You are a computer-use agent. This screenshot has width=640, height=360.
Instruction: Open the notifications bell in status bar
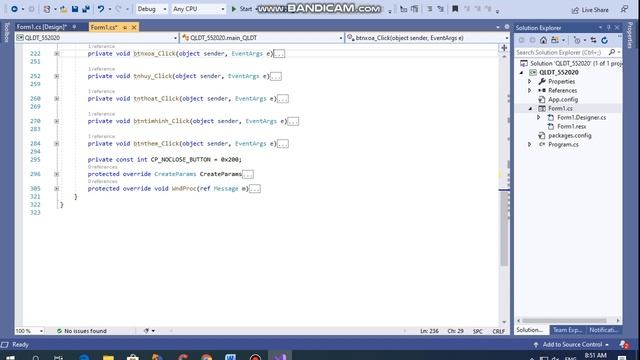624,345
